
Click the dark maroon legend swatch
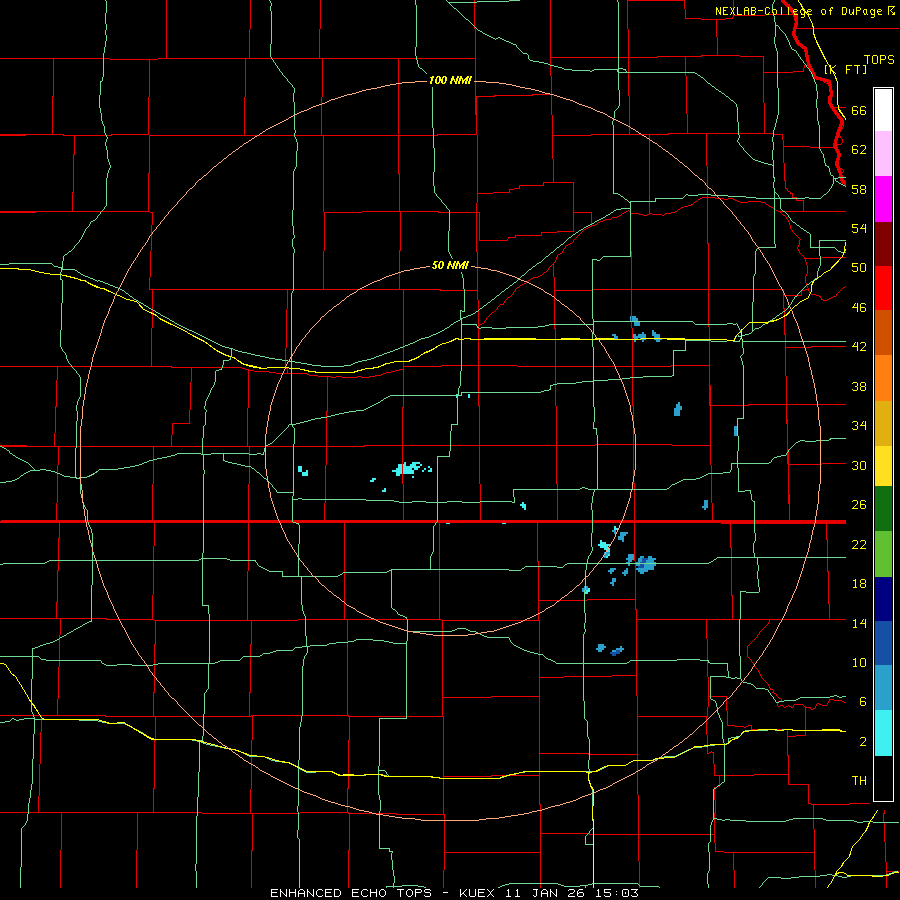coord(883,244)
